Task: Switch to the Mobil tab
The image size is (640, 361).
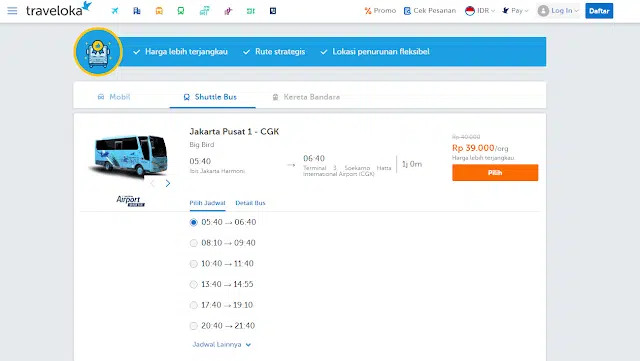Action: 114,97
